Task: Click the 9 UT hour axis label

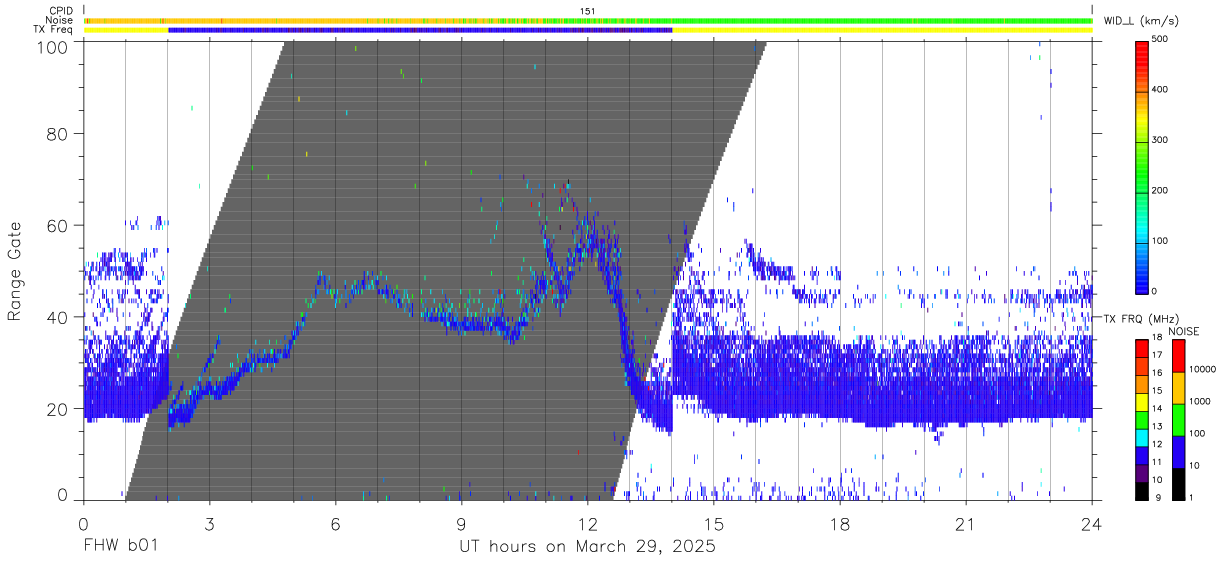Action: pos(461,523)
